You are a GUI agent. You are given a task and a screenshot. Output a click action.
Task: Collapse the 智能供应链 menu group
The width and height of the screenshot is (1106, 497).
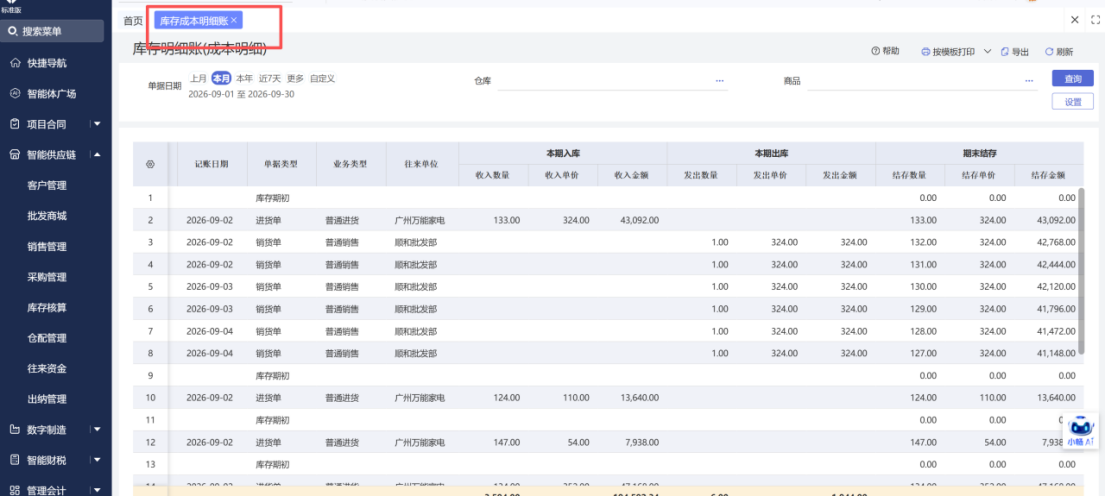pyautogui.click(x=97, y=155)
